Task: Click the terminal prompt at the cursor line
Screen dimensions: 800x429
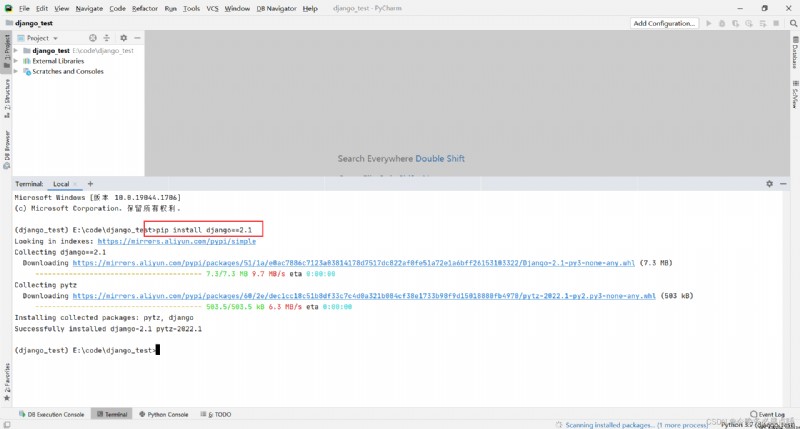Action: point(87,350)
